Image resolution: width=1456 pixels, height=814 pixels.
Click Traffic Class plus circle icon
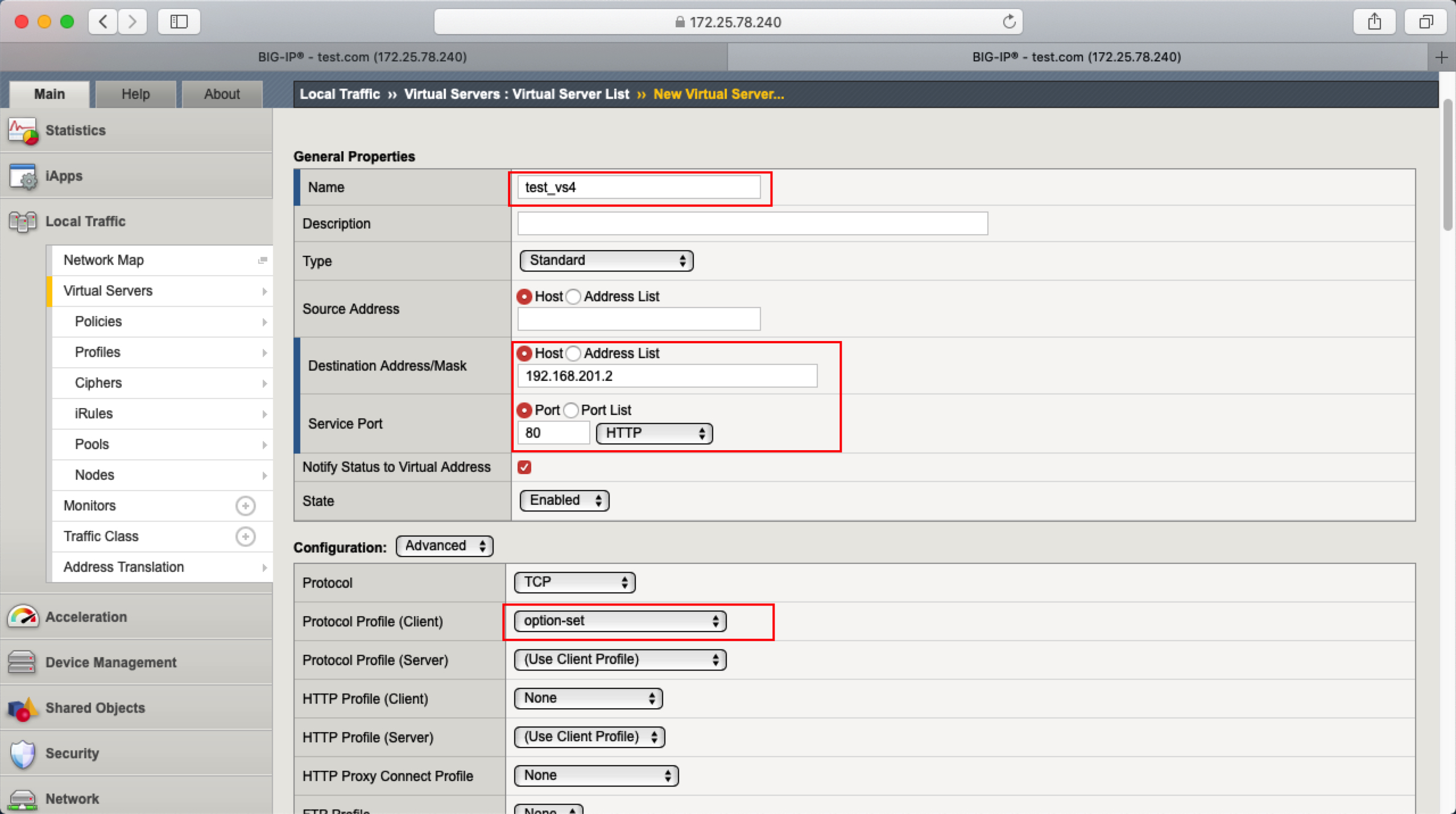coord(245,537)
